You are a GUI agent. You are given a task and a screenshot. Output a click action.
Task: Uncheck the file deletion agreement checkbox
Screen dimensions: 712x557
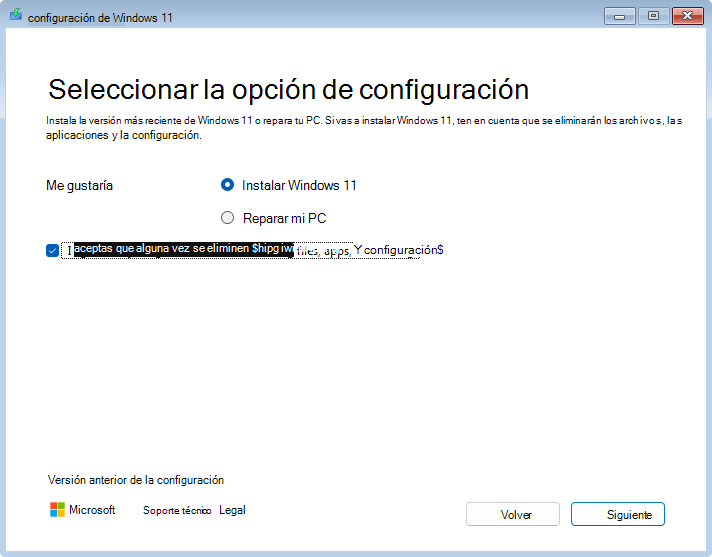point(52,250)
